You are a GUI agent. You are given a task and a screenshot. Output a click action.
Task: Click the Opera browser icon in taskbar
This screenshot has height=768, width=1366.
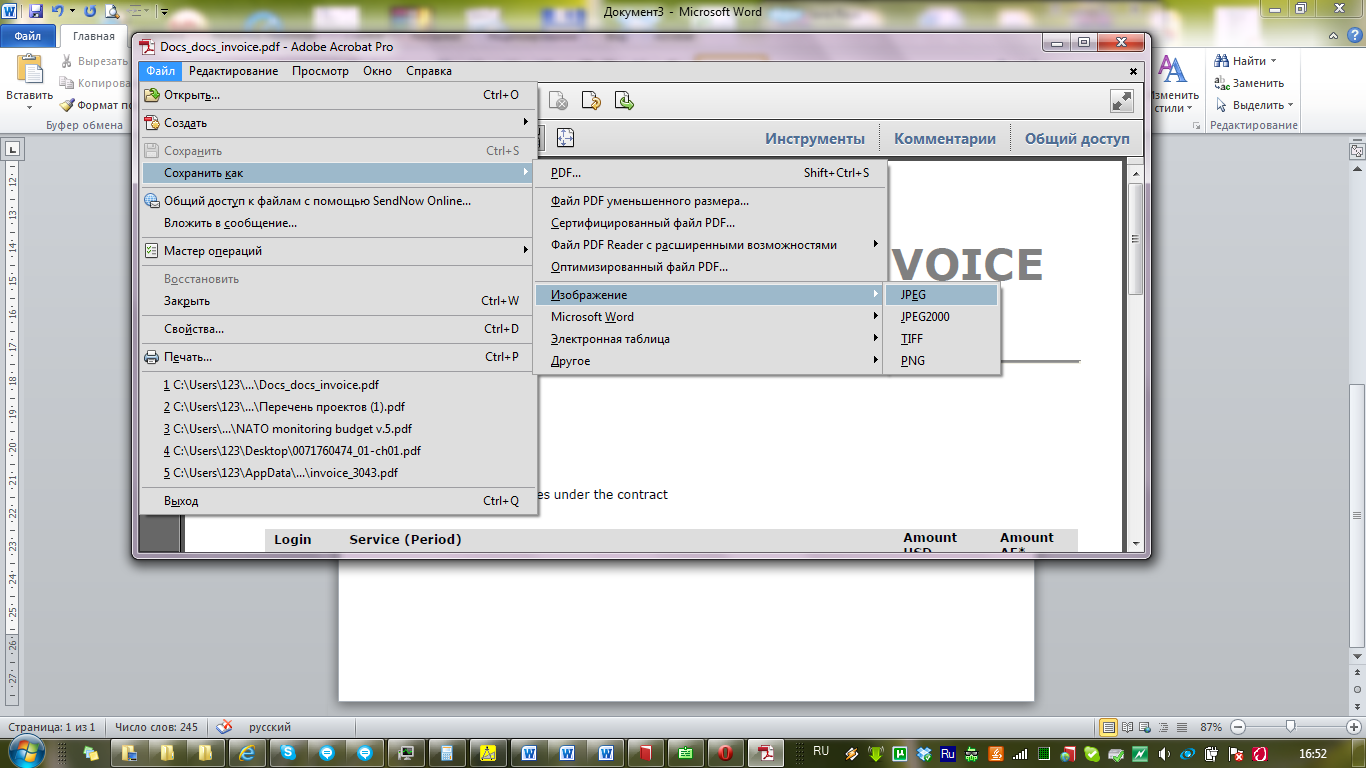pyautogui.click(x=726, y=753)
